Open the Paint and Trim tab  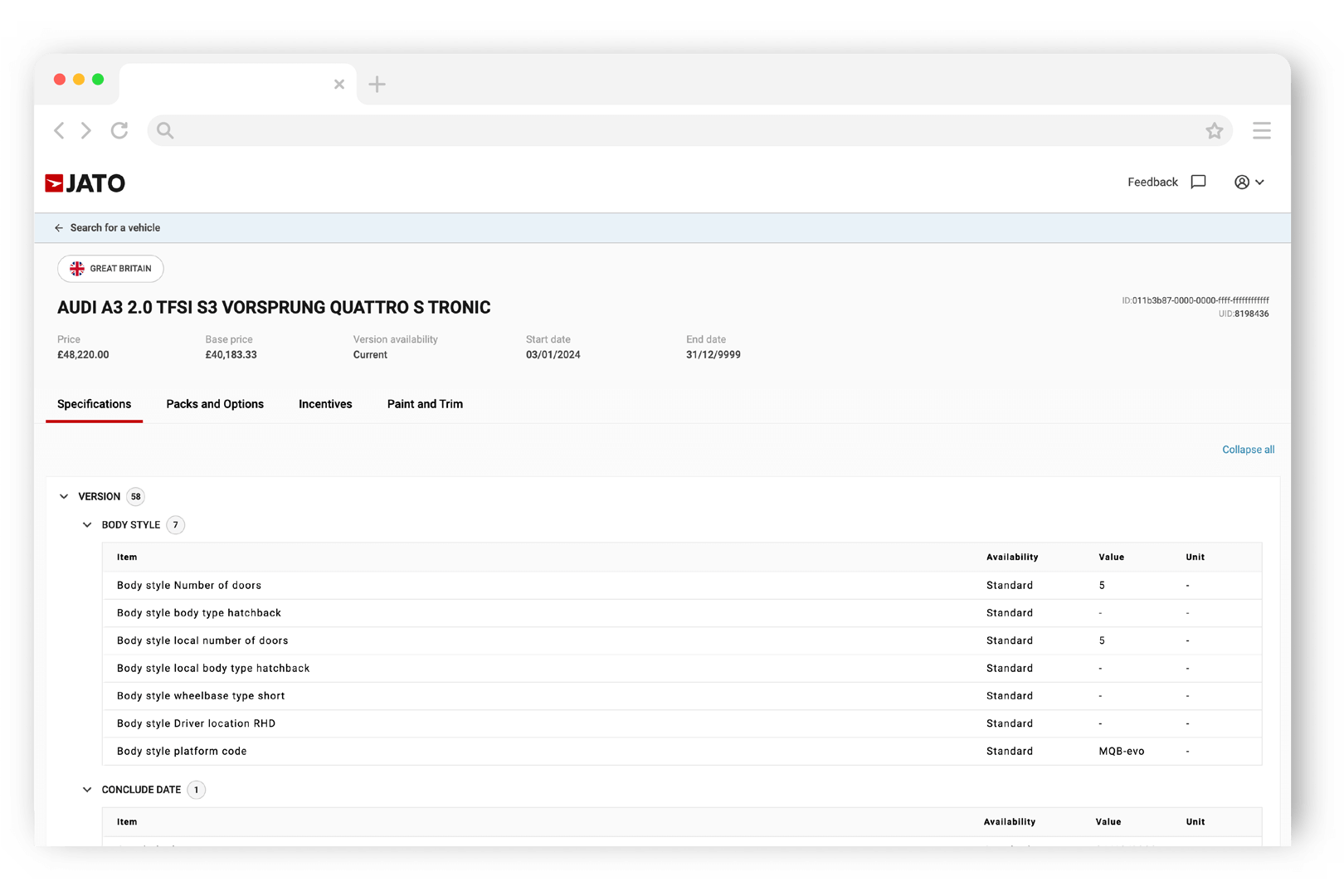coord(424,404)
